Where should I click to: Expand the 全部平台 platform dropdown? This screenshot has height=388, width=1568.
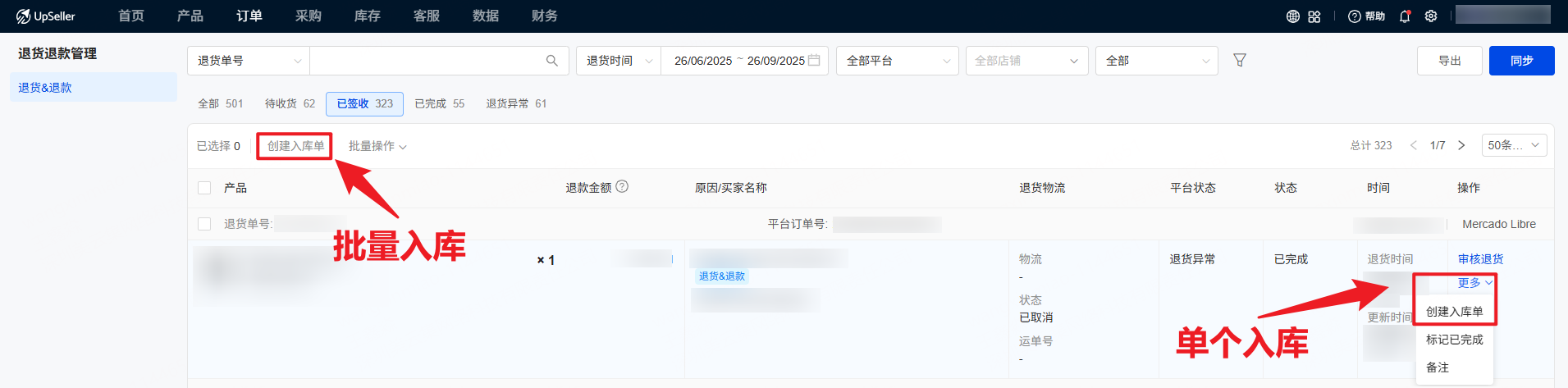(897, 61)
